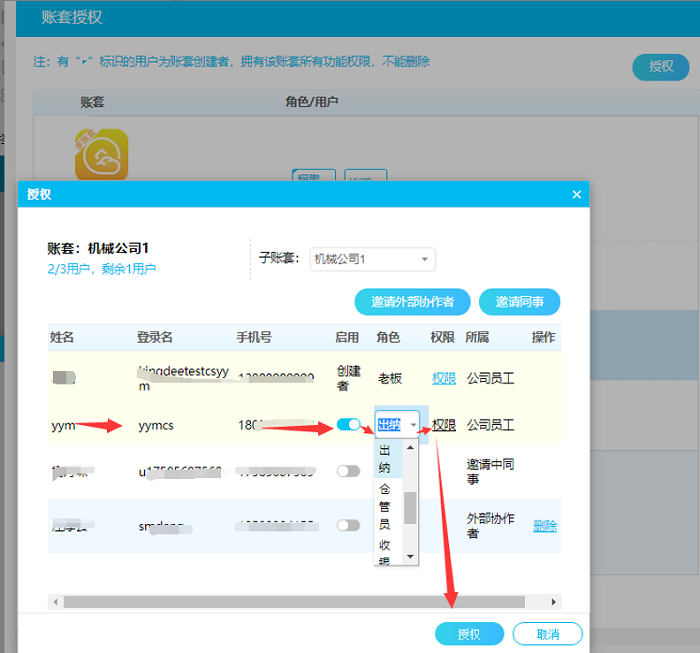Screen dimensions: 700x653
Task: Select 仓管员 from the role list
Action: click(385, 505)
